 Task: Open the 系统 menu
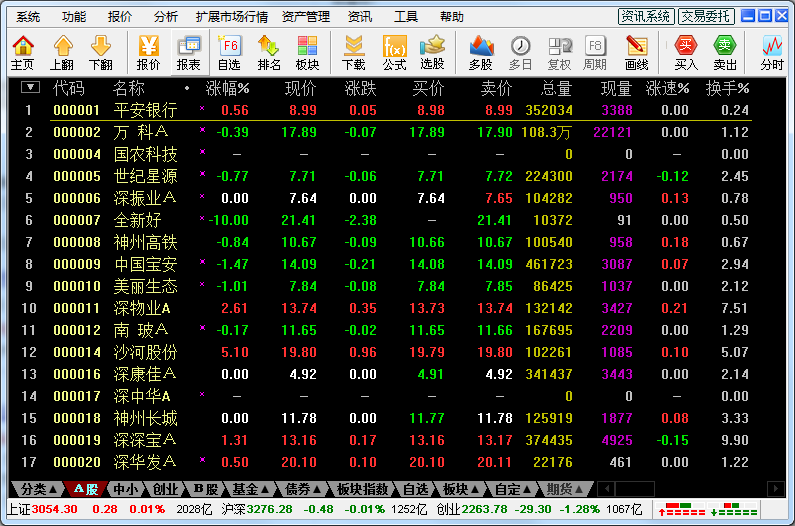[28, 17]
